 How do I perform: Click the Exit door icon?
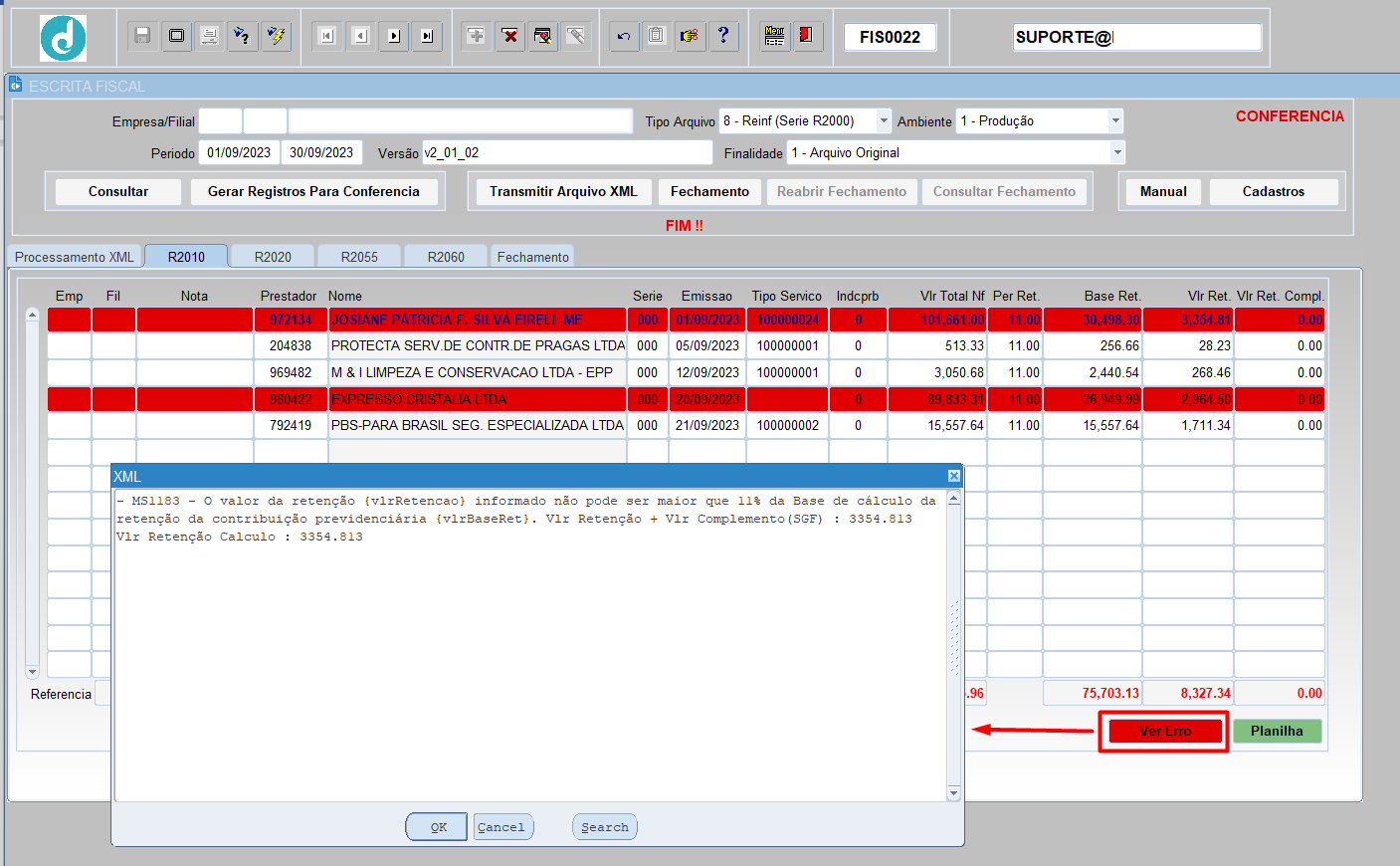pyautogui.click(x=807, y=36)
